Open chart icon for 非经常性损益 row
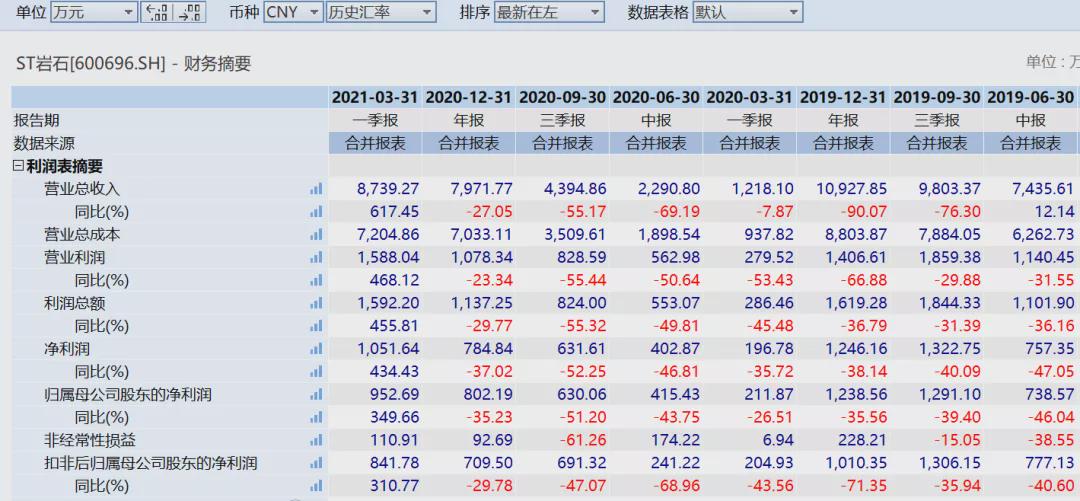Screen dimensions: 1080x501 point(316,440)
